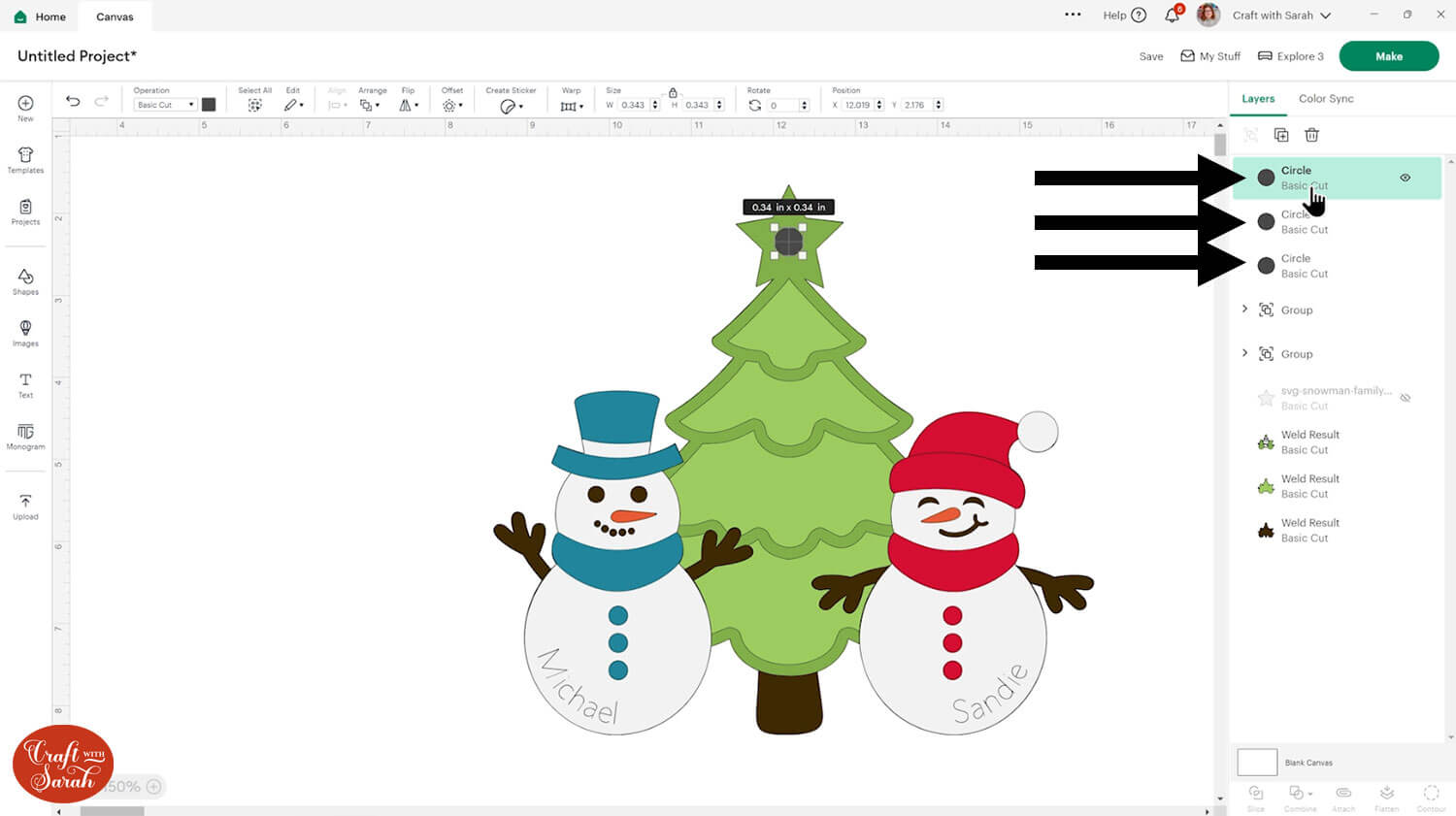Click the Rotate angle input field
1456x816 pixels.
[782, 105]
